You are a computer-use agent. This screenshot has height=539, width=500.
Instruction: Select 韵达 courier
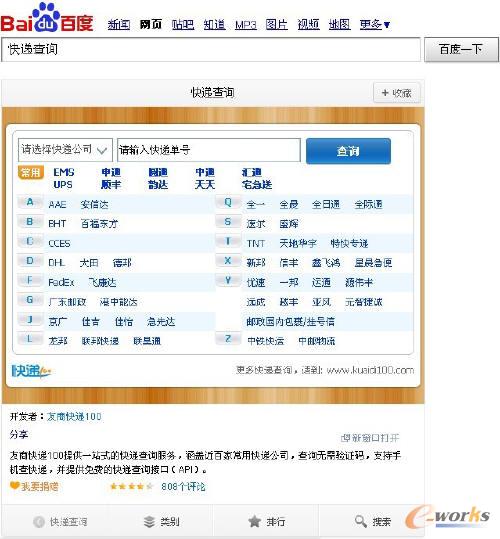(x=158, y=185)
